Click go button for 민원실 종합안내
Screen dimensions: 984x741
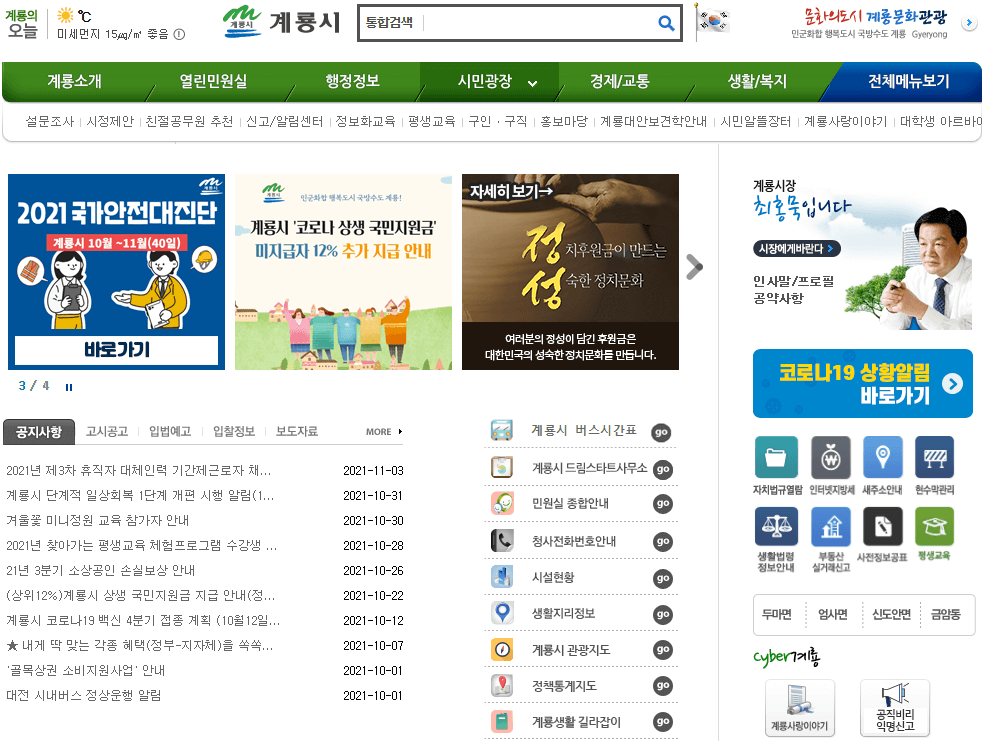(663, 504)
